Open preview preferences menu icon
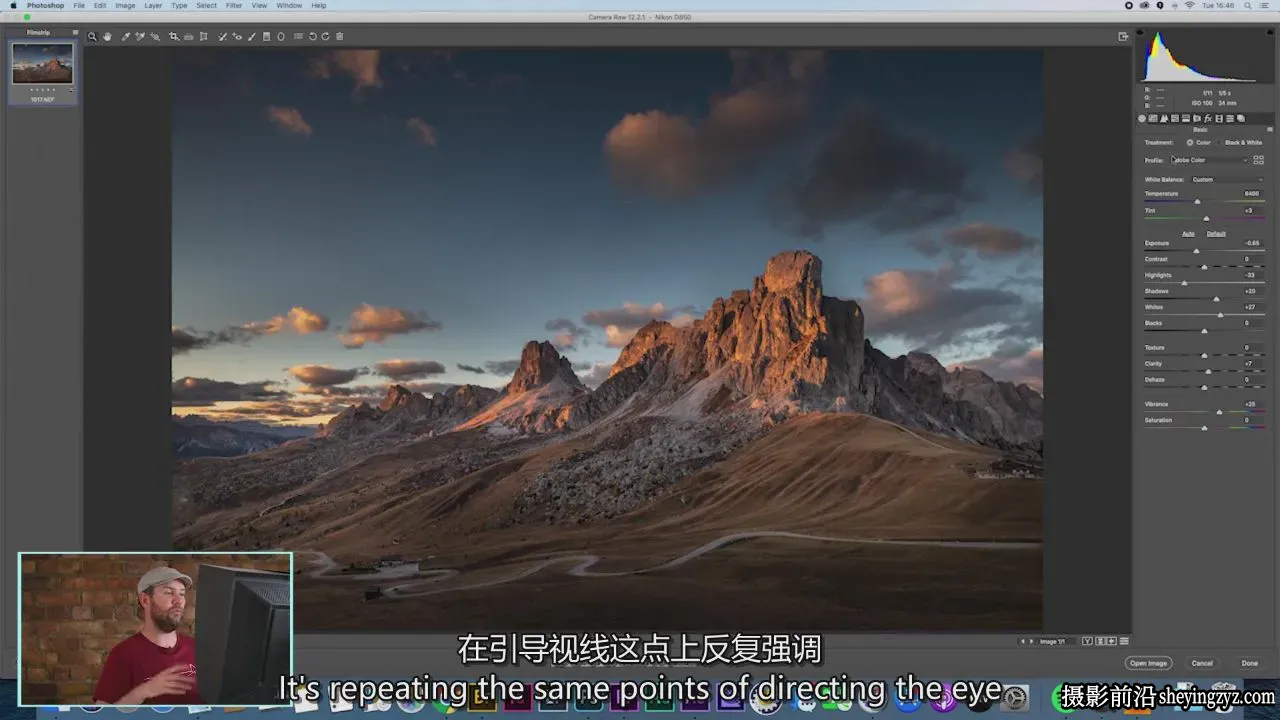Image resolution: width=1280 pixels, height=720 pixels. click(1124, 641)
